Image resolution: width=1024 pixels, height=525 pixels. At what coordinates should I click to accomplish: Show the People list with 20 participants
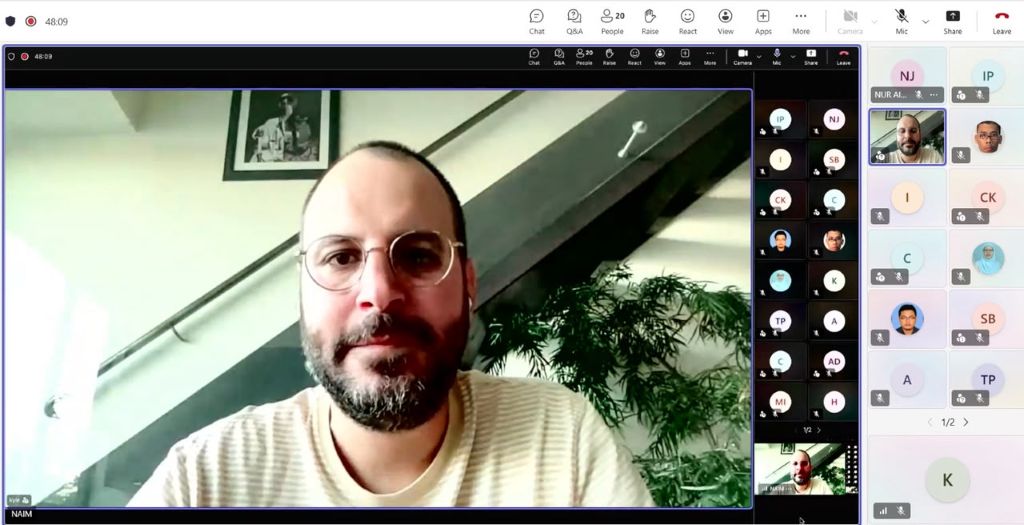point(613,21)
